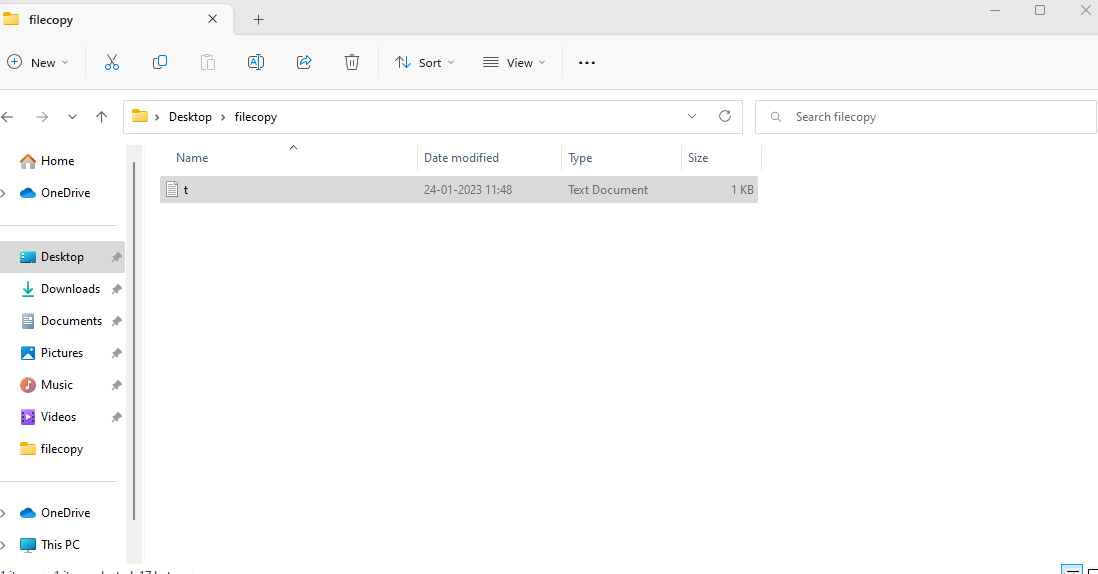Open the New item dropdown
The image size is (1098, 574).
(x=38, y=62)
